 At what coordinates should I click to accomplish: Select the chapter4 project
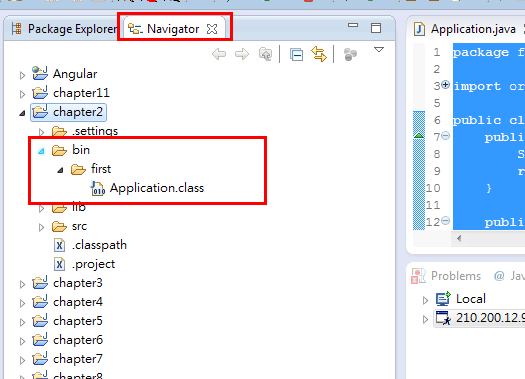tap(78, 302)
